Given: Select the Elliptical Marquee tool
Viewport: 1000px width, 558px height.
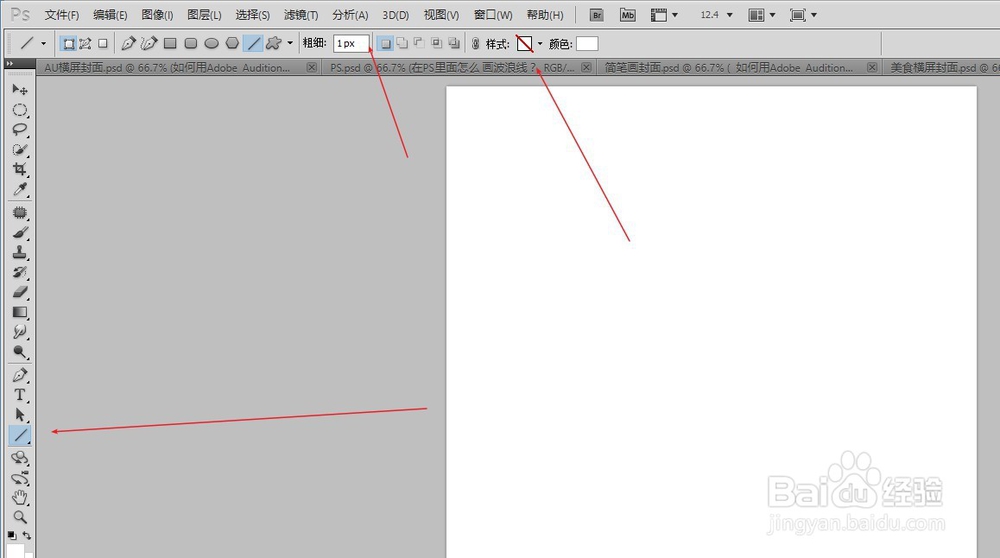Looking at the screenshot, I should [x=20, y=110].
